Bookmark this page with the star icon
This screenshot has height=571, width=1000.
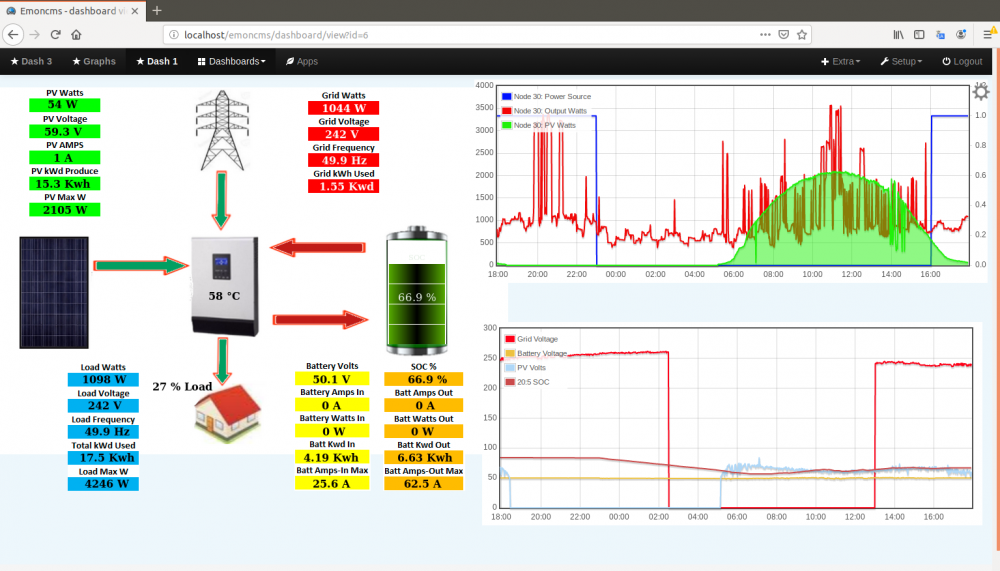pyautogui.click(x=802, y=34)
